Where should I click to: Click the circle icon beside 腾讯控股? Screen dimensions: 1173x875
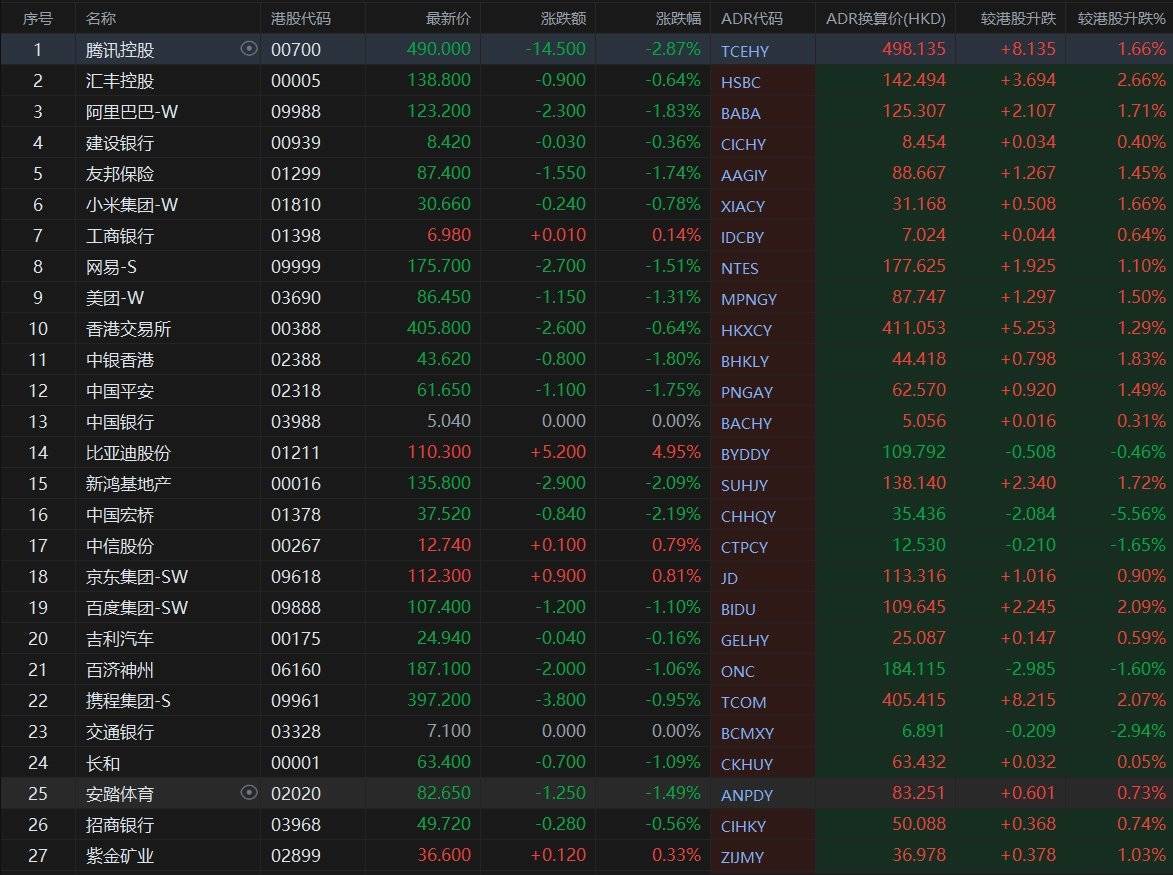pyautogui.click(x=249, y=49)
